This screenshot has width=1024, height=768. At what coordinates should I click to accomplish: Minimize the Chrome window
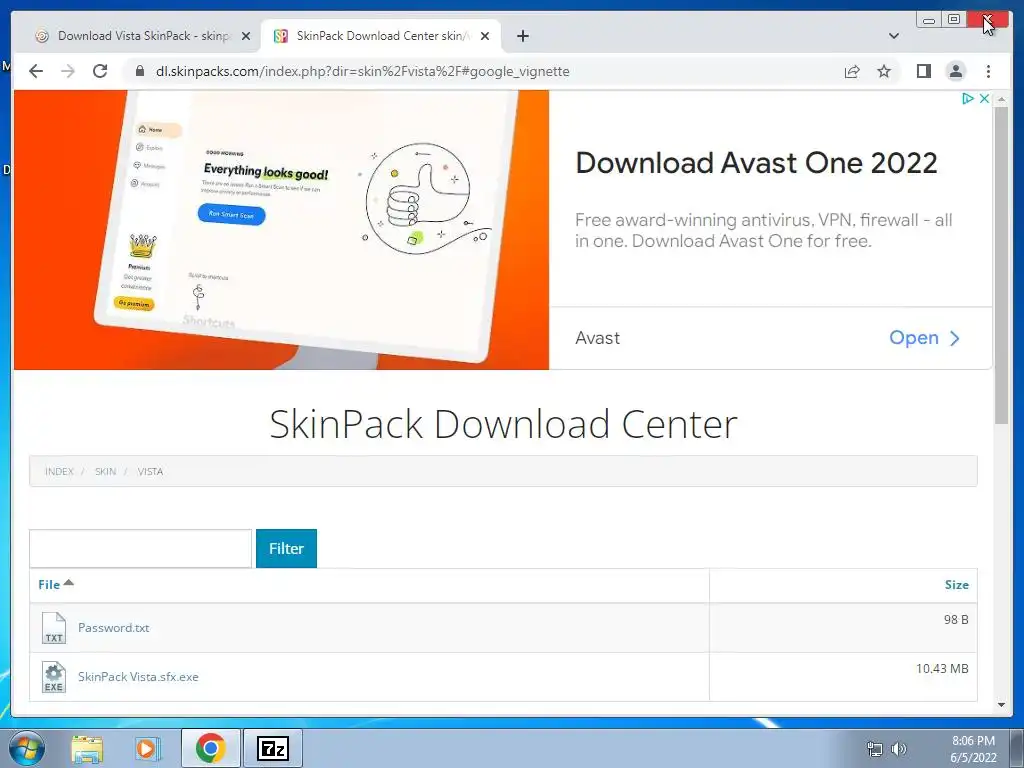click(928, 20)
